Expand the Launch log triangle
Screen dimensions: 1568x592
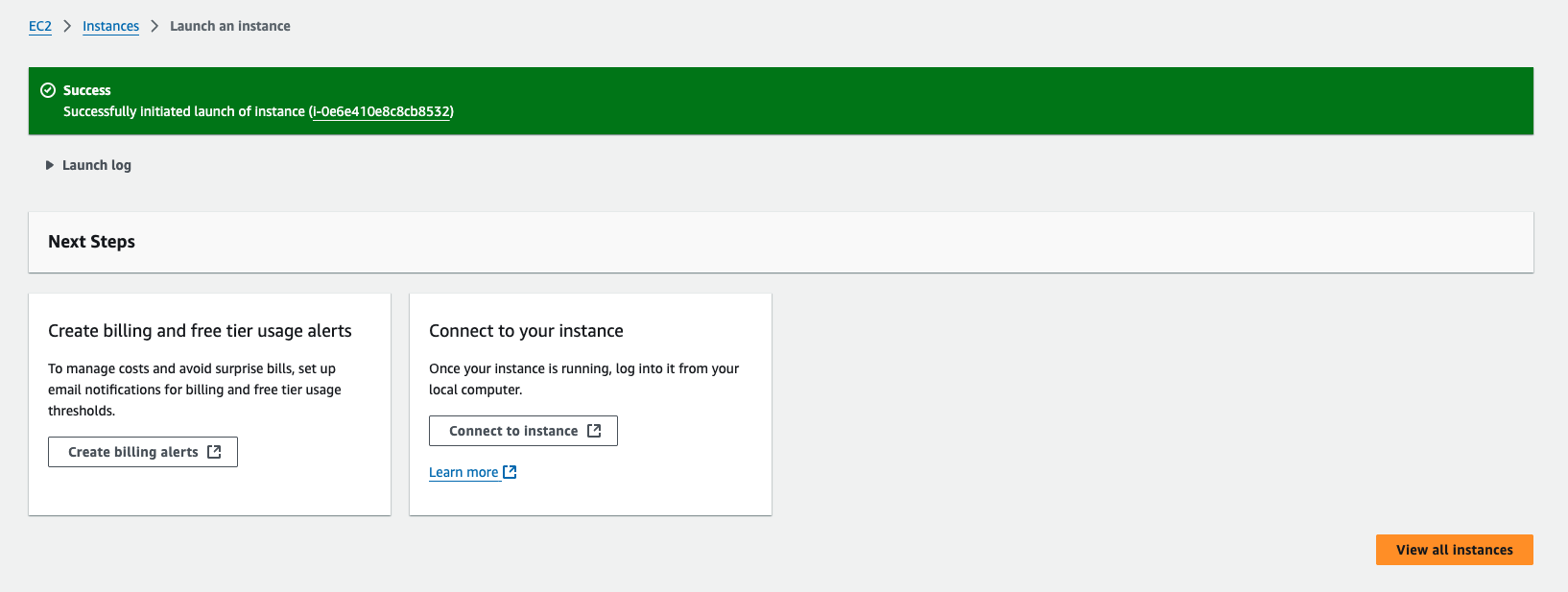(50, 165)
